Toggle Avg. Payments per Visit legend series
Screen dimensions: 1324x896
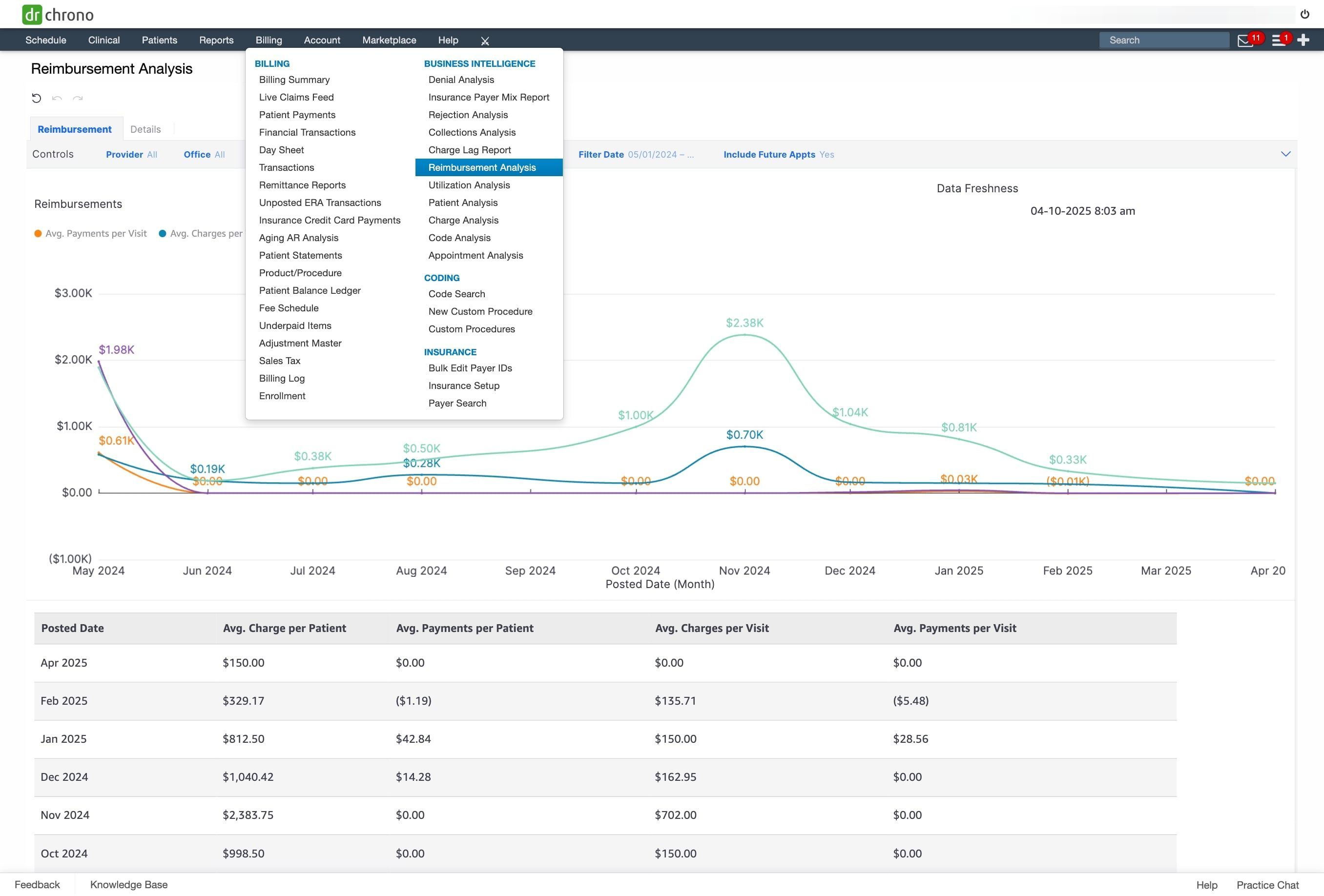pyautogui.click(x=91, y=234)
